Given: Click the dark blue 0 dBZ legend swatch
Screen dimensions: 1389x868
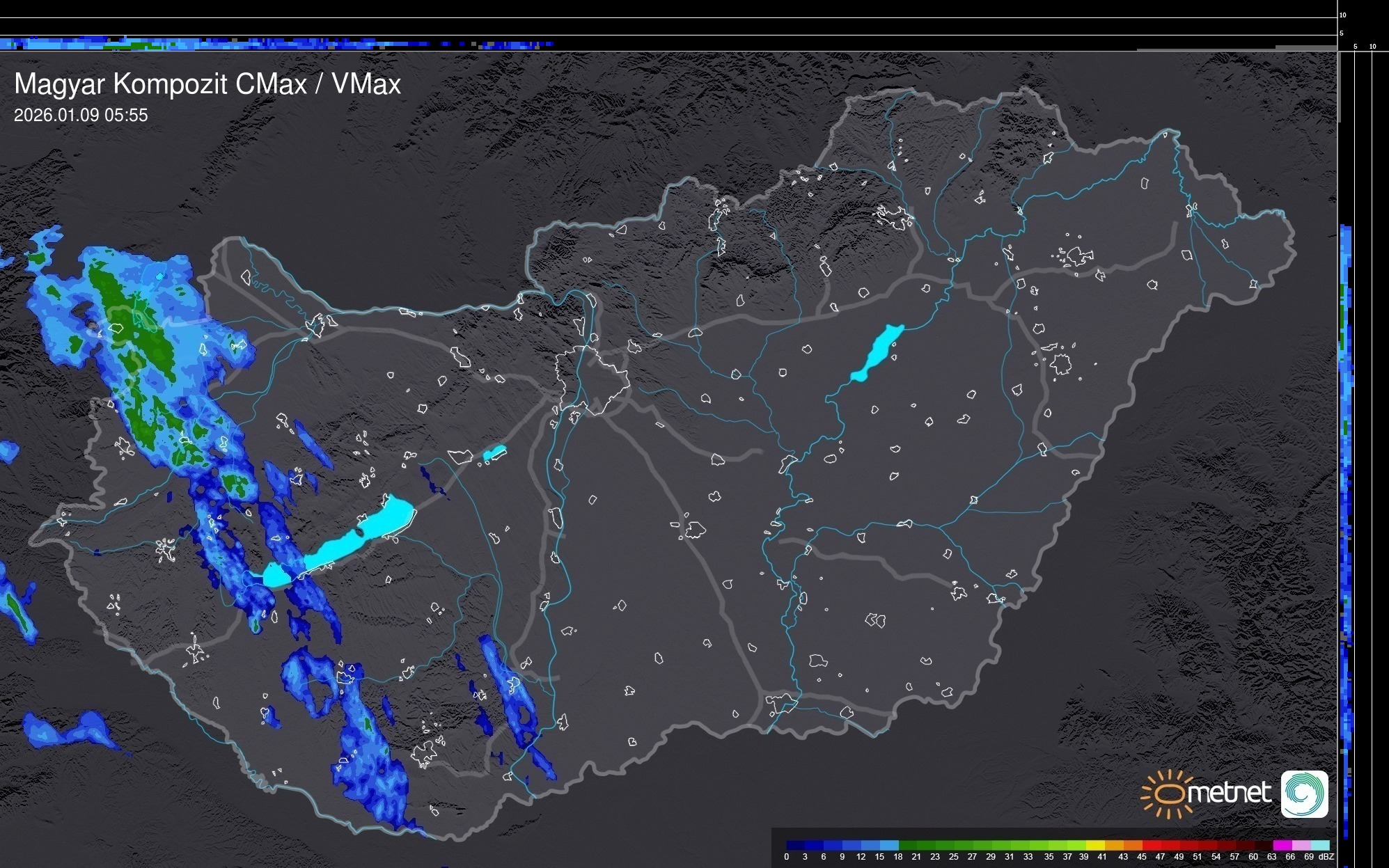Looking at the screenshot, I should 795,846.
